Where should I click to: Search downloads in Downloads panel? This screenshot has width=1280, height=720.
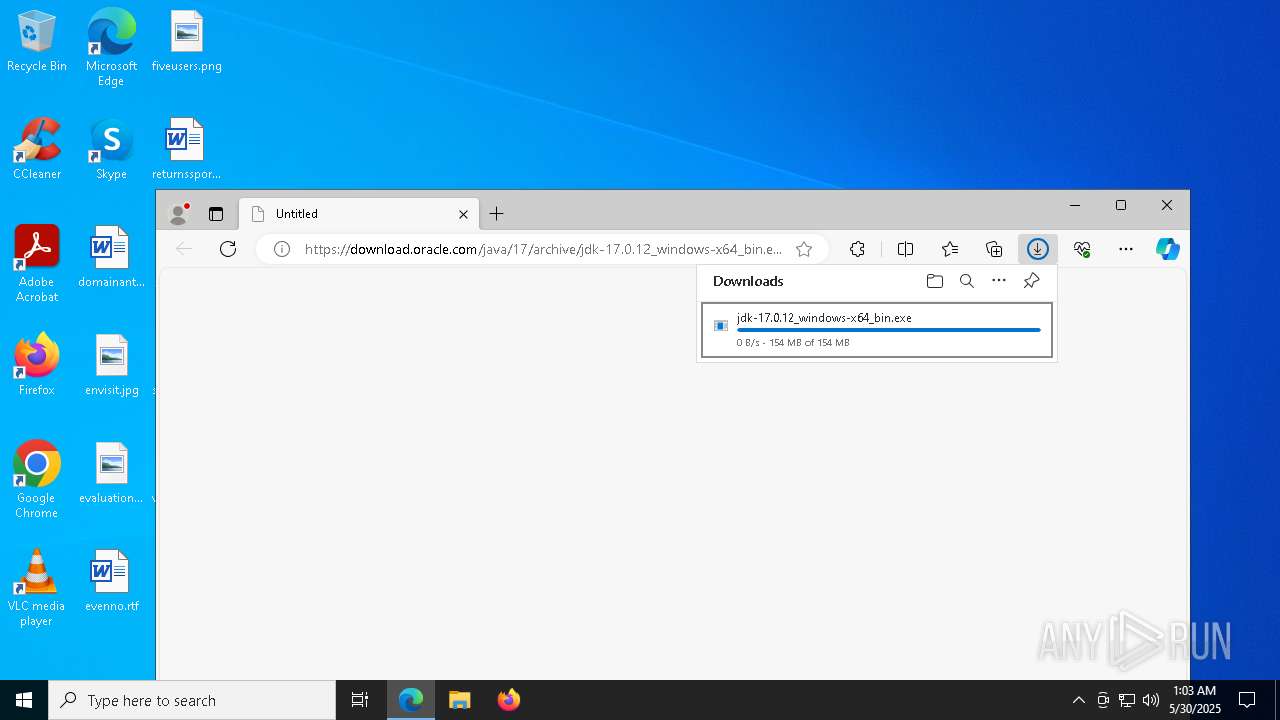967,281
